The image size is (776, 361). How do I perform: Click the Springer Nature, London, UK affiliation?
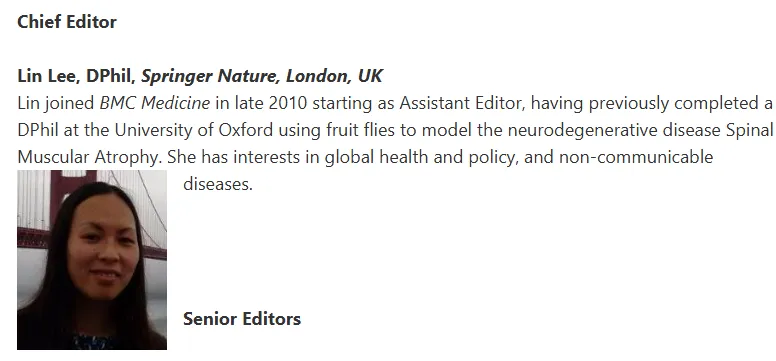coord(262,76)
